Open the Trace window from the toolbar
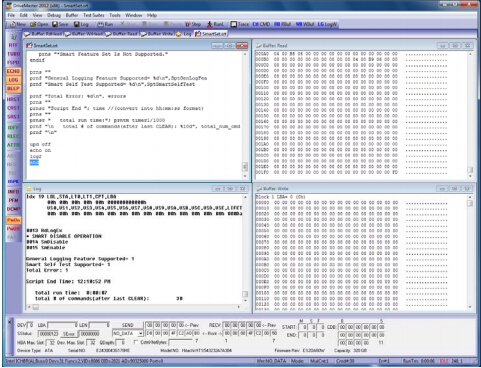The image size is (481, 368). 240,24
